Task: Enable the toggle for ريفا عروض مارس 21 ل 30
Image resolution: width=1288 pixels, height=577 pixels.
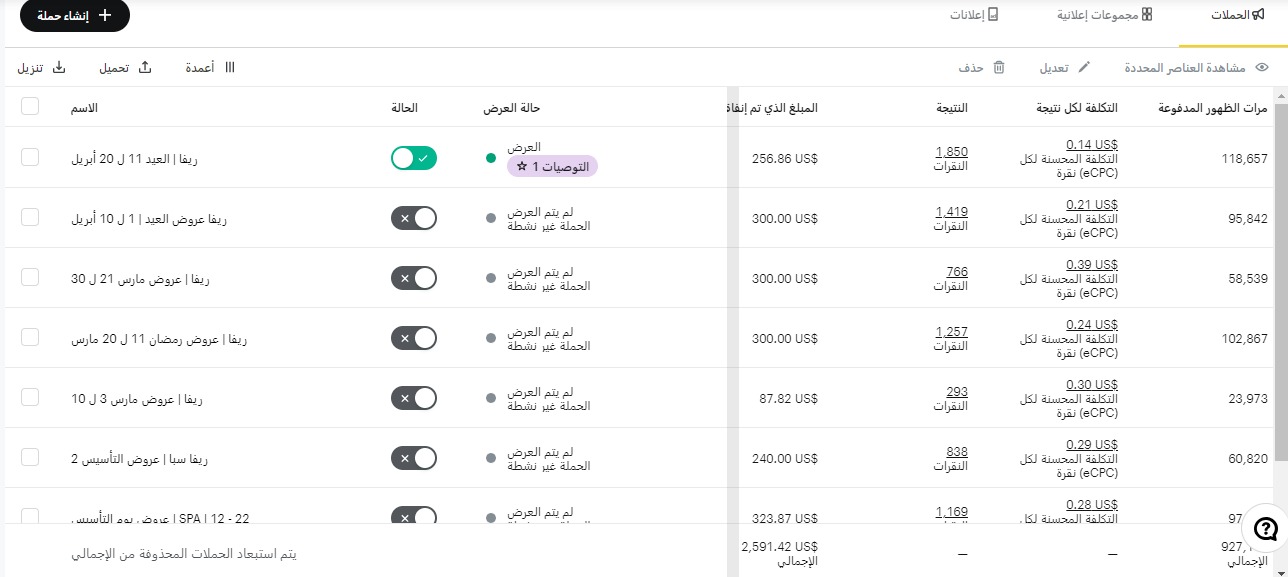Action: point(414,278)
